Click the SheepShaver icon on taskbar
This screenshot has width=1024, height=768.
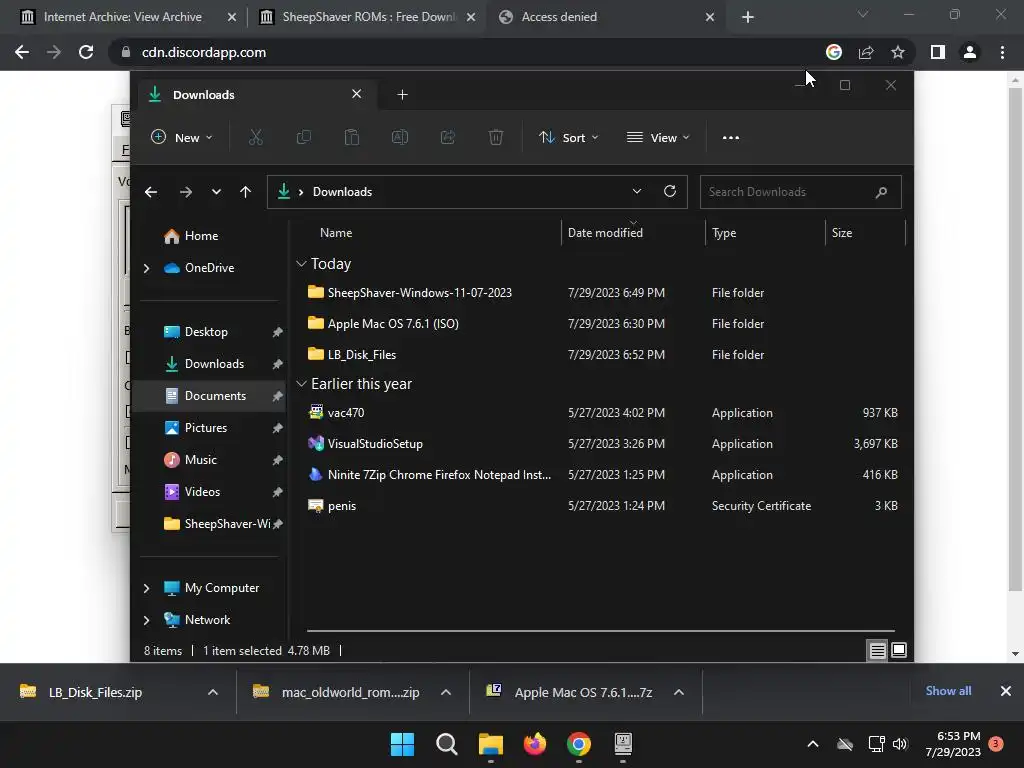pos(624,744)
